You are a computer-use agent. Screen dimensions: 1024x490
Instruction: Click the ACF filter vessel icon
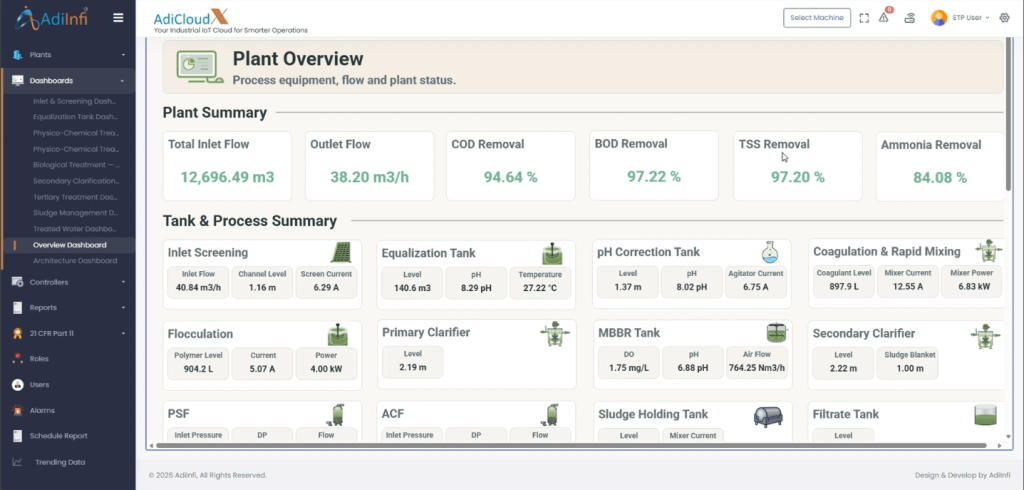click(552, 414)
